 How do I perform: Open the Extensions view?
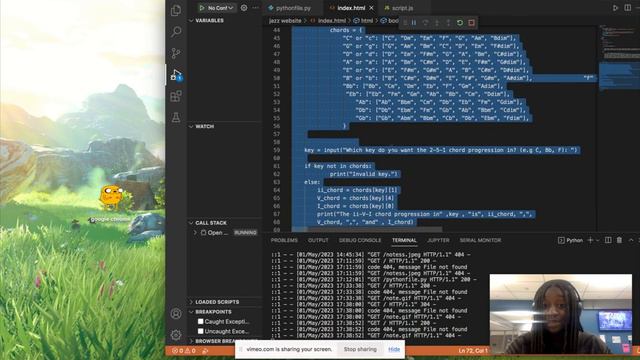click(176, 96)
